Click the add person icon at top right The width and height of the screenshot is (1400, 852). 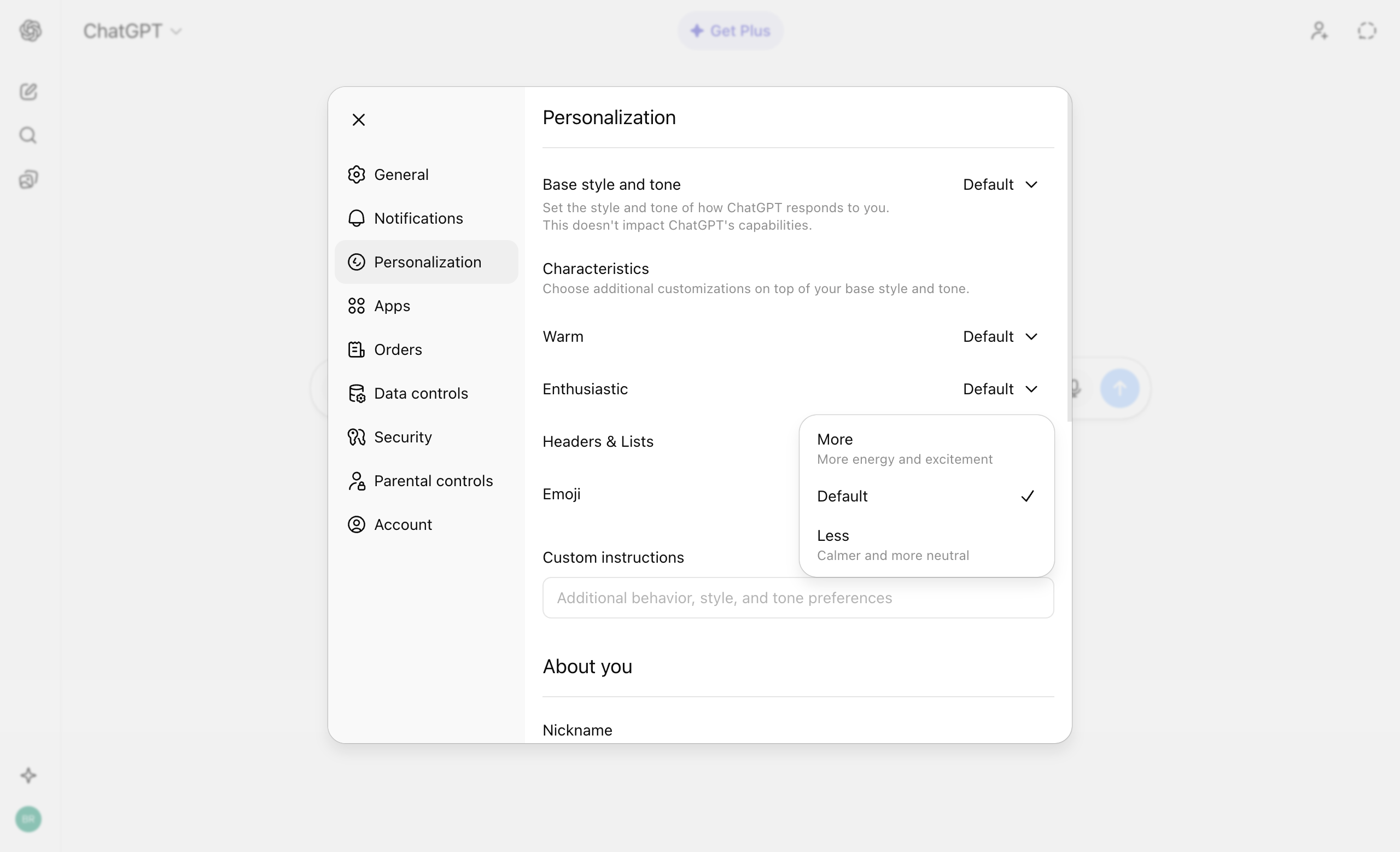point(1319,31)
